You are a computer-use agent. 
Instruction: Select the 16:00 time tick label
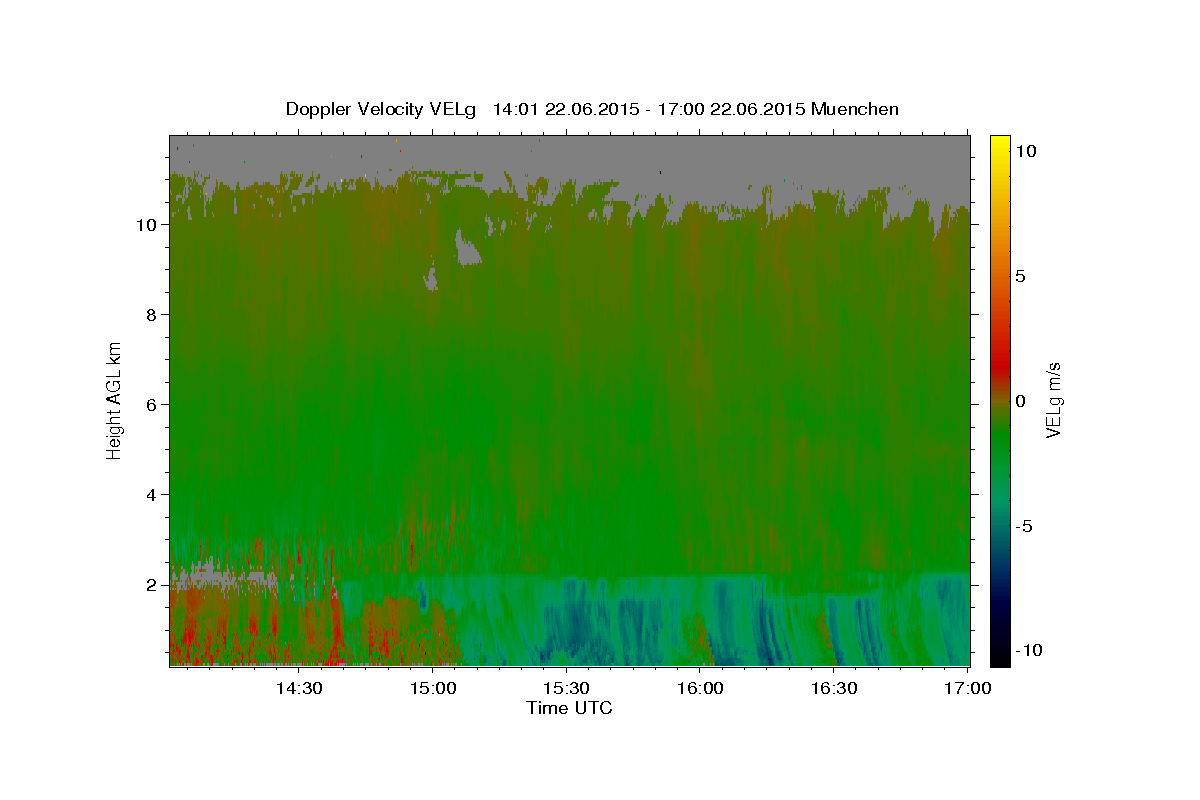[x=700, y=688]
